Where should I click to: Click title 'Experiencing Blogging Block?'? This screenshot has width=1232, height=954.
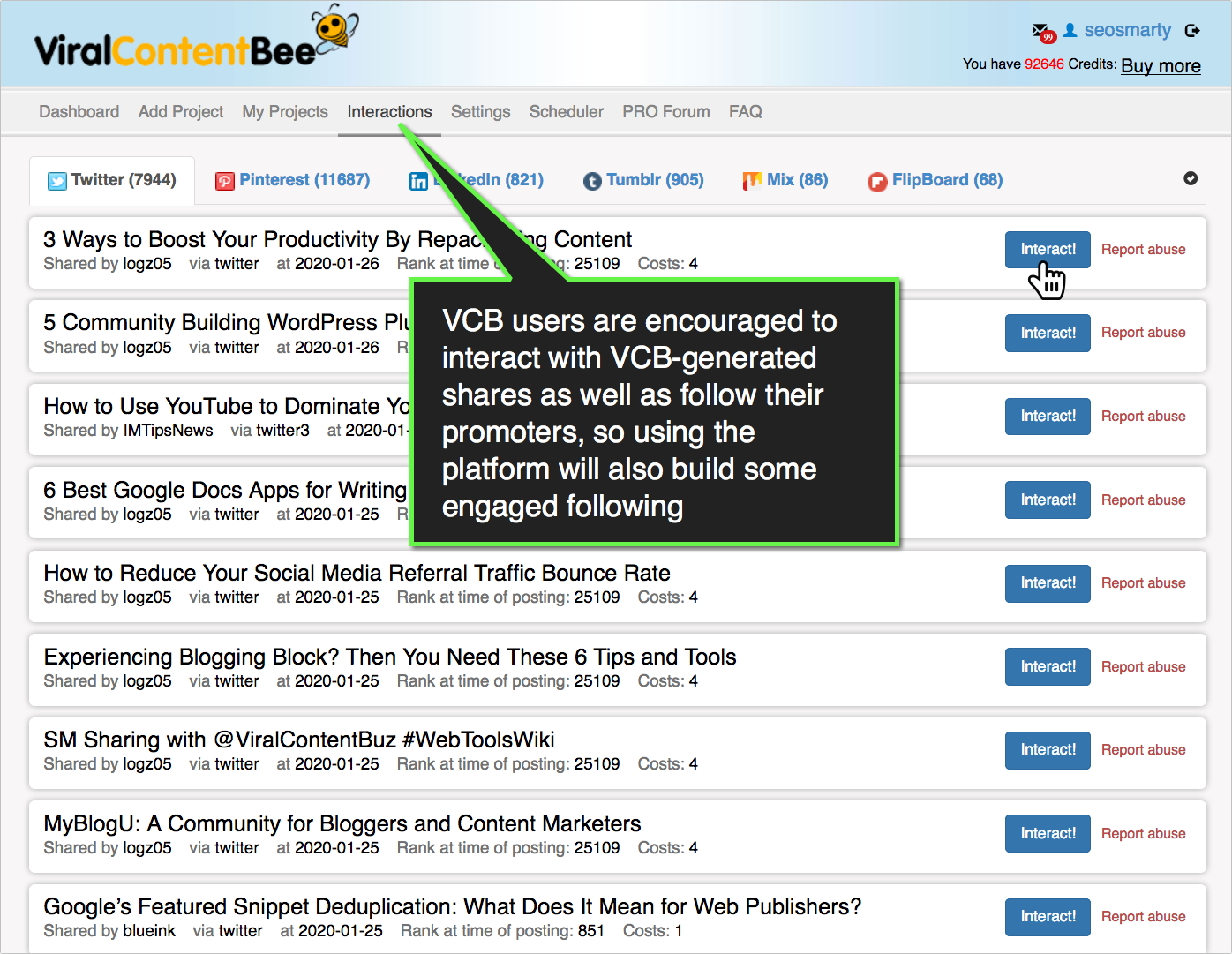(389, 657)
